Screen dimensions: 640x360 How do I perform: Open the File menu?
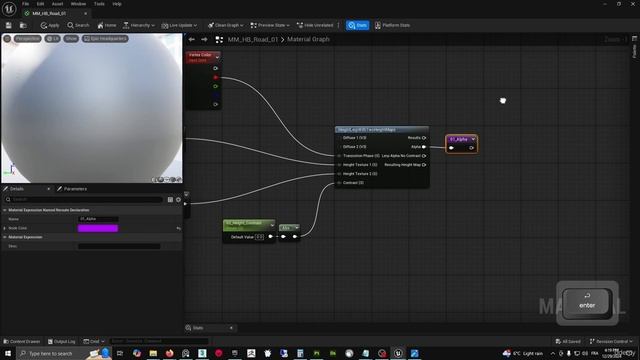[25, 4]
